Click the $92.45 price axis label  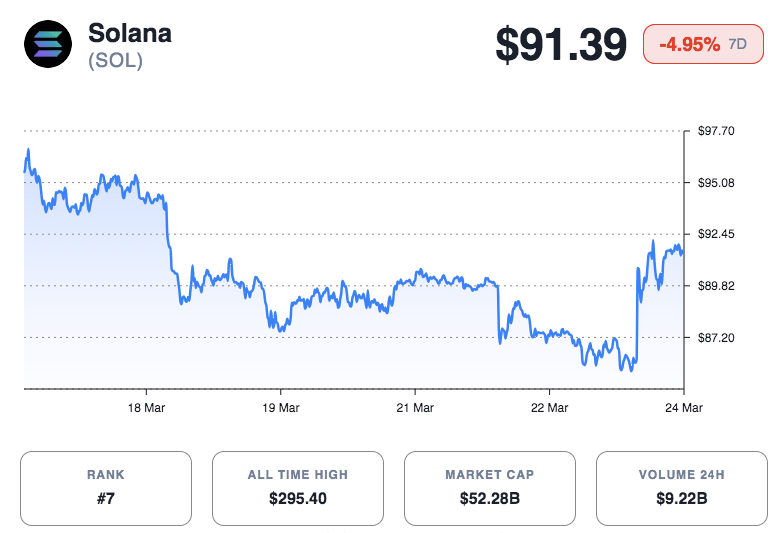pos(716,234)
